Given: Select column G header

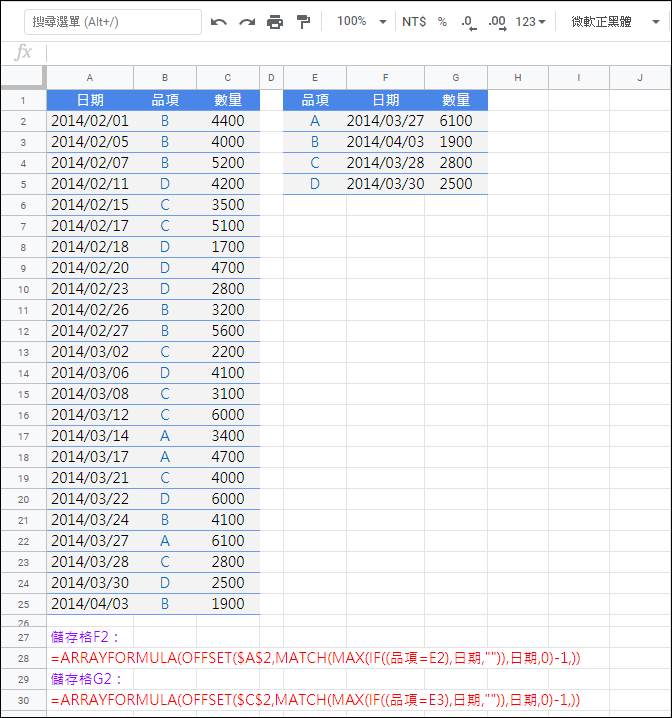Looking at the screenshot, I should 456,78.
